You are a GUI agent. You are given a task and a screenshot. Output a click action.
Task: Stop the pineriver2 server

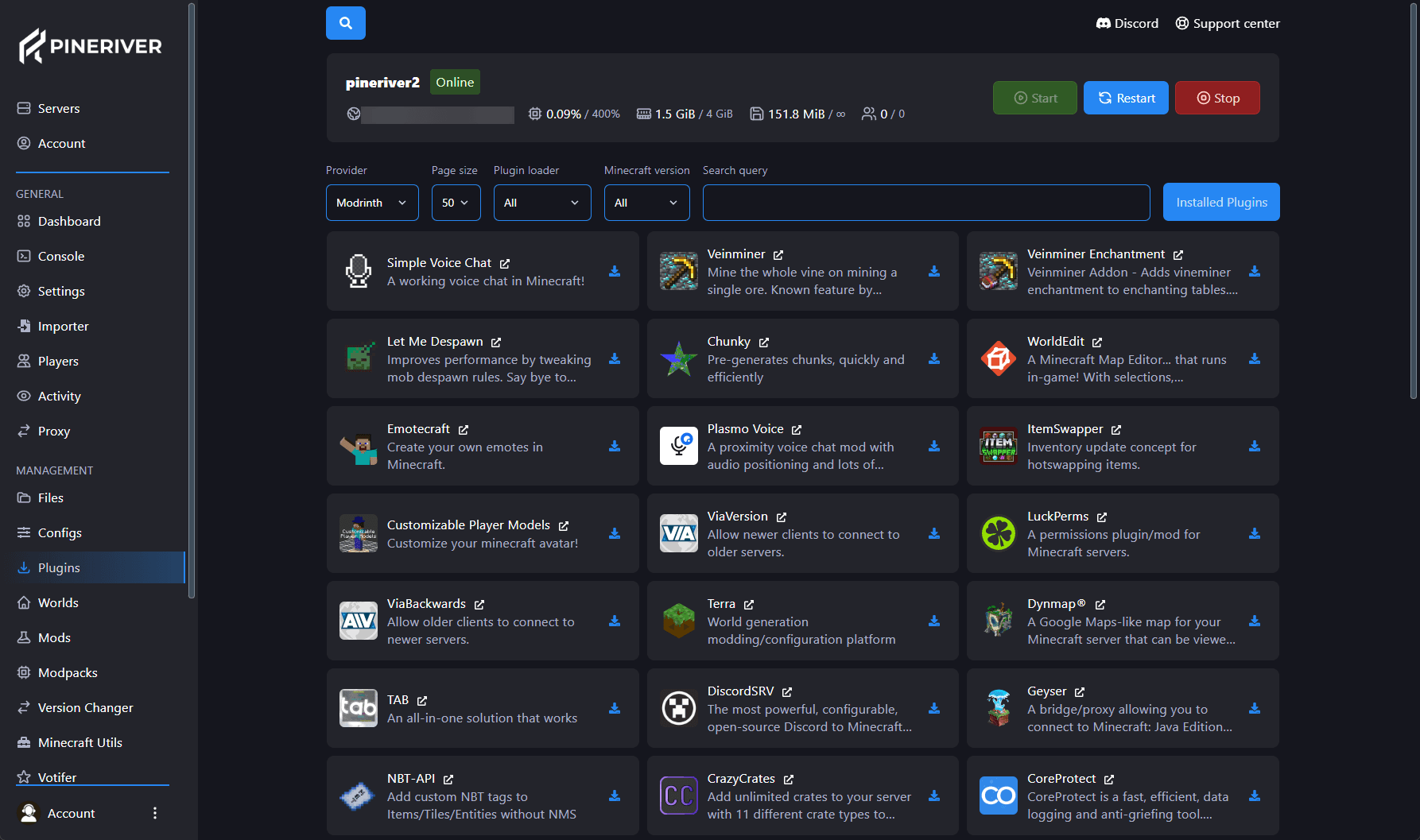point(1217,98)
